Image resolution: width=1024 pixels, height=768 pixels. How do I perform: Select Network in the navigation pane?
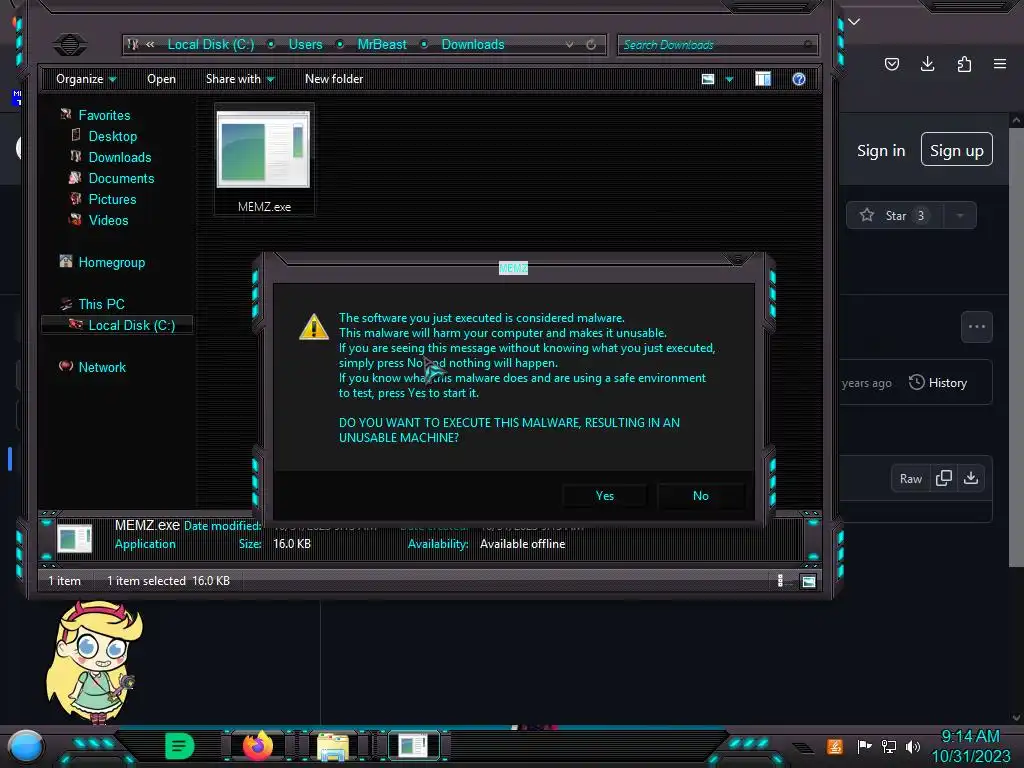[x=102, y=367]
